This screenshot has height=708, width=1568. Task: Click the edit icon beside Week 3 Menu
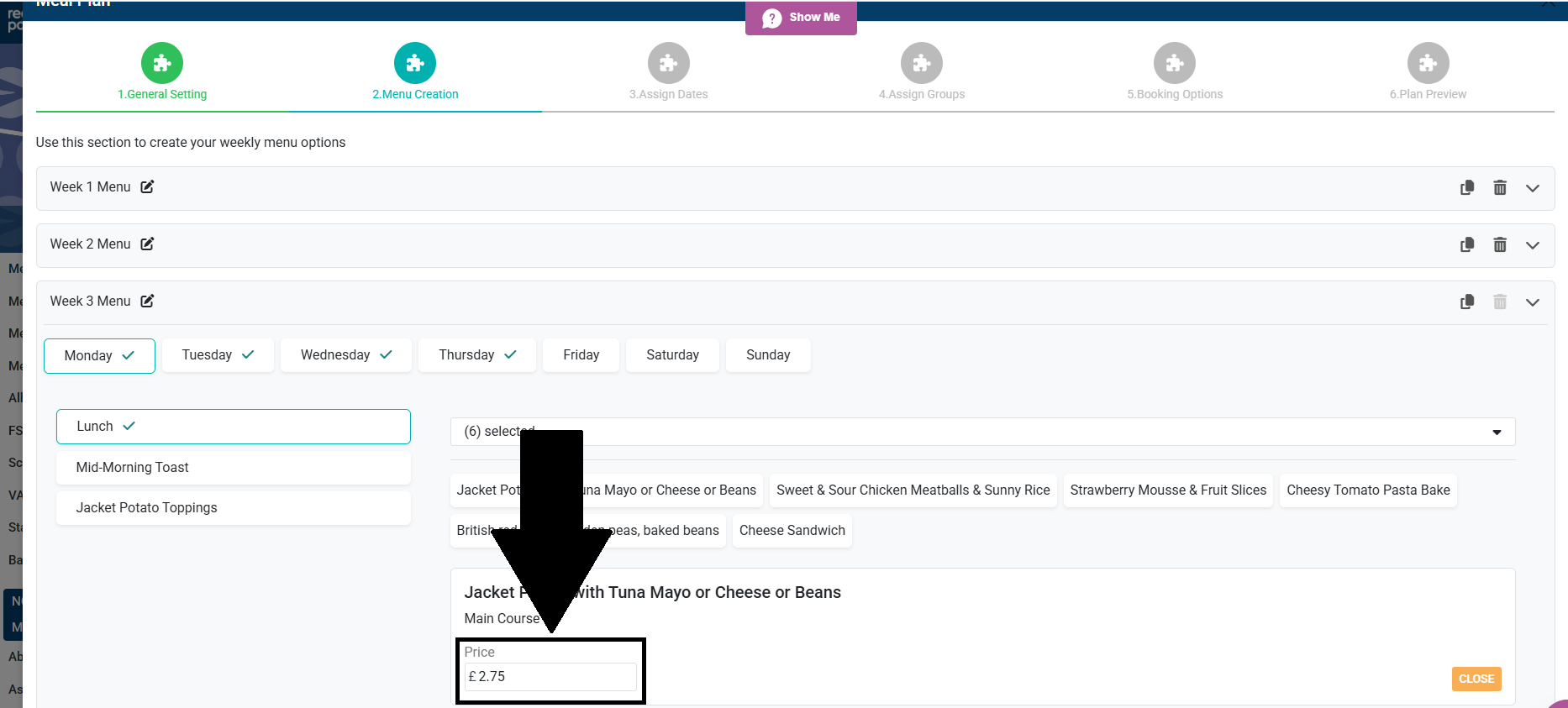[x=147, y=301]
